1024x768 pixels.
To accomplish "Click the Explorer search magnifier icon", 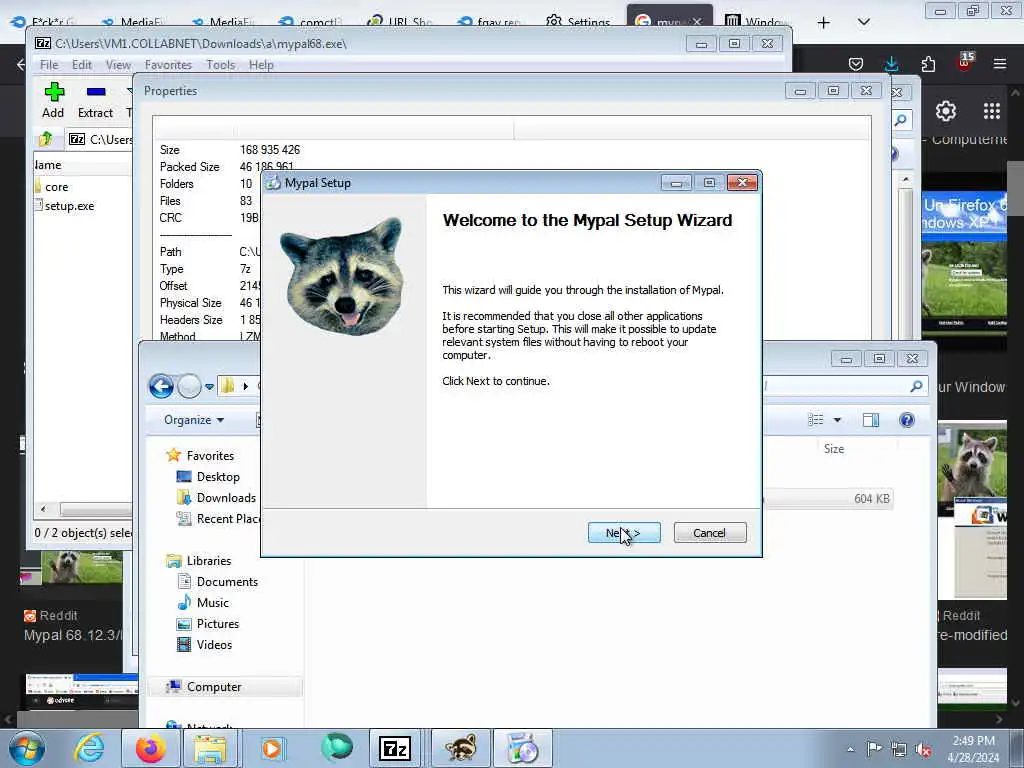I will pyautogui.click(x=916, y=386).
